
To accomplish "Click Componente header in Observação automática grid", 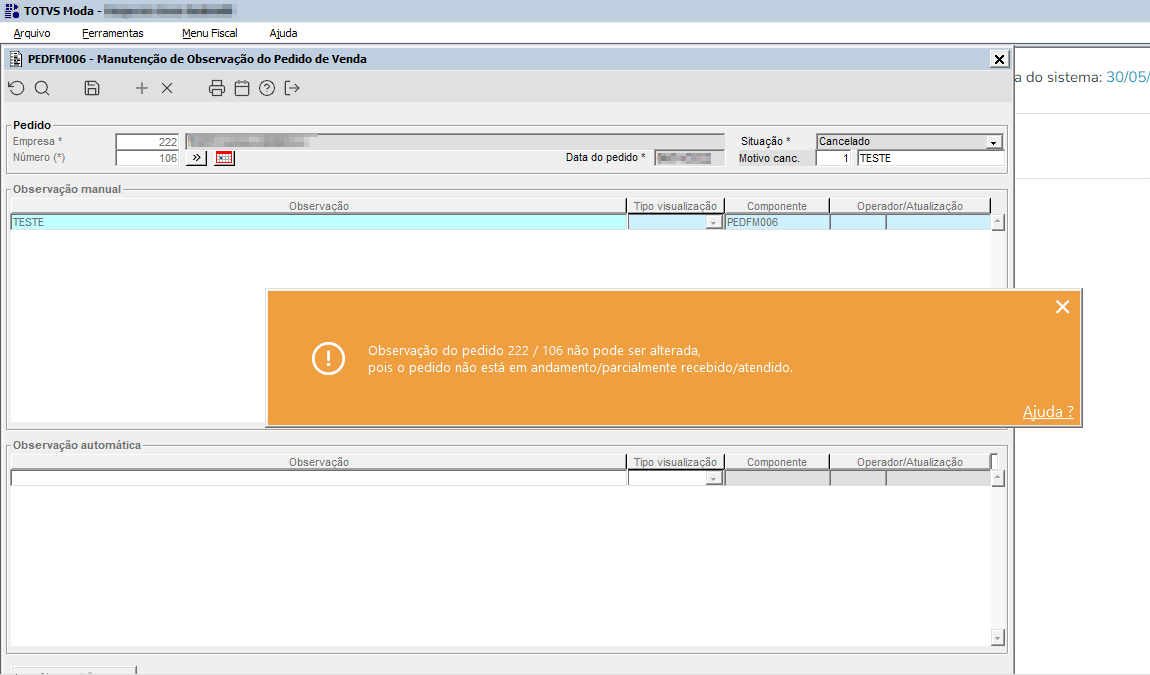I will tap(777, 462).
